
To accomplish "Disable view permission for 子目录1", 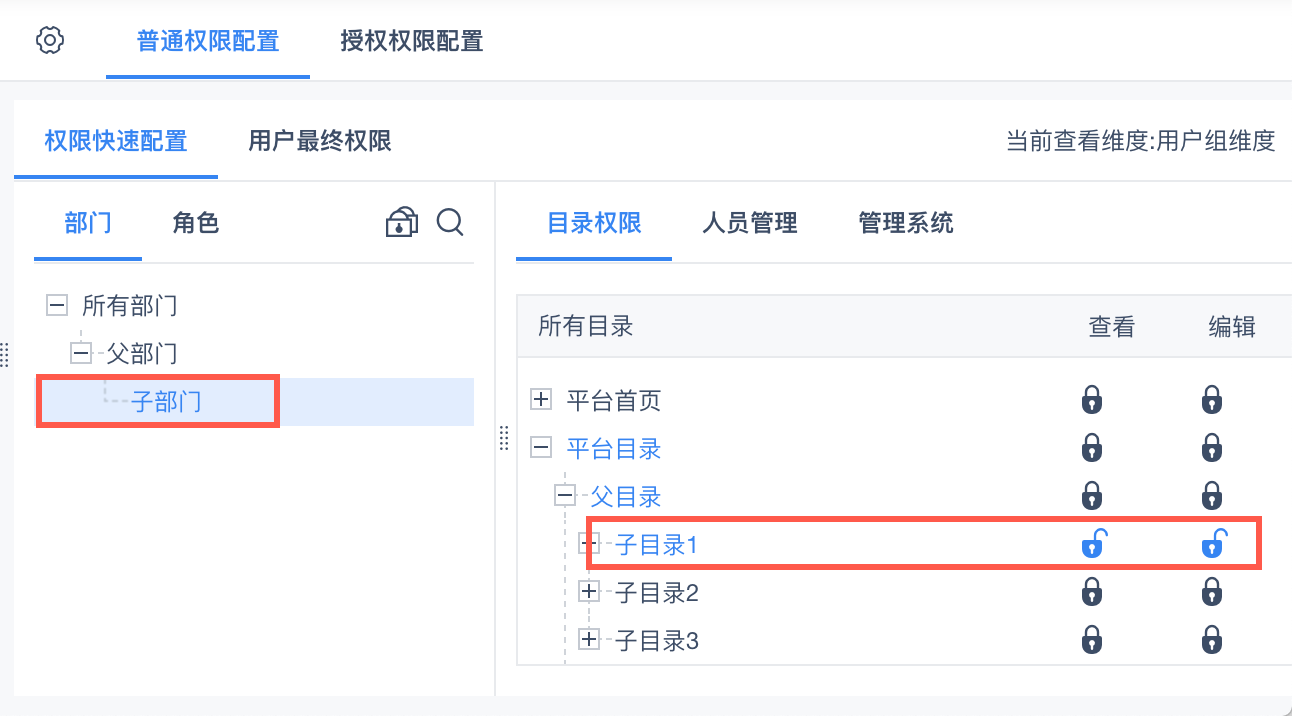I will coord(1093,545).
